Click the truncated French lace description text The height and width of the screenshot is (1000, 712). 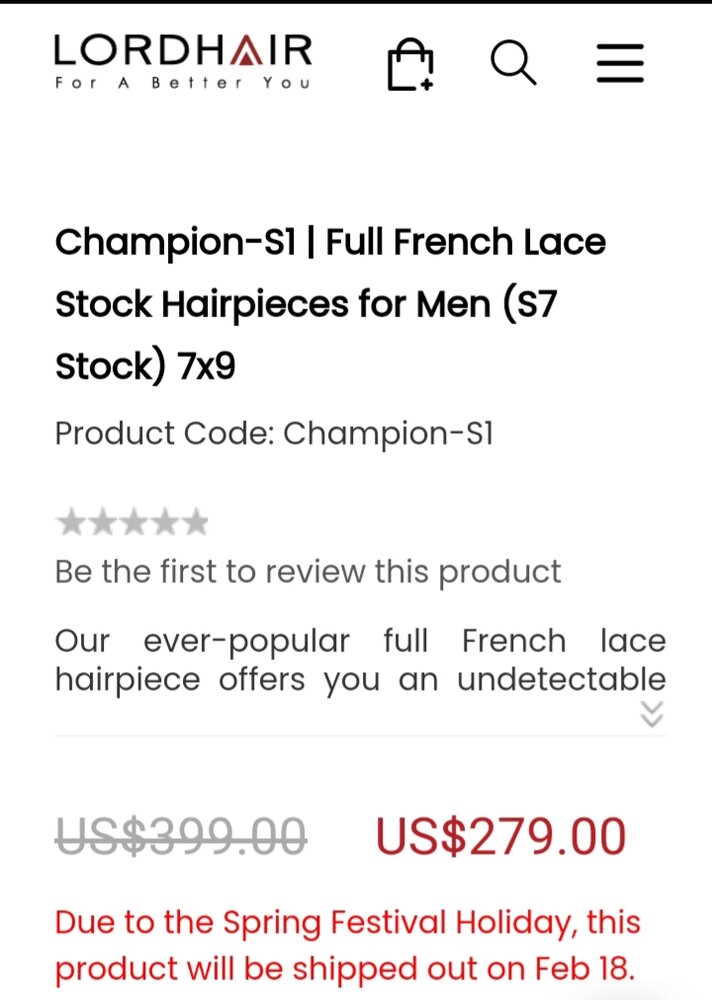pos(360,660)
